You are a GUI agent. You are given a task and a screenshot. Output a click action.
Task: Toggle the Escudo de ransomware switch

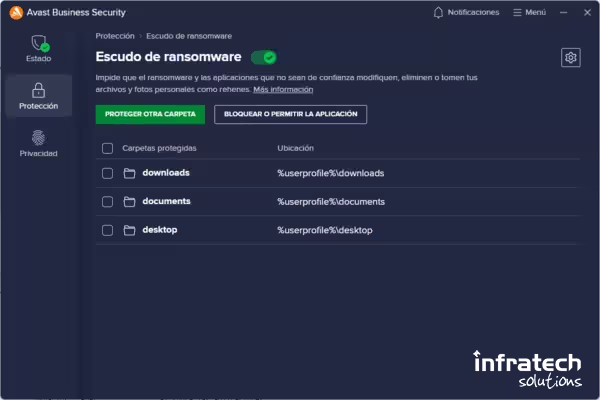click(264, 58)
